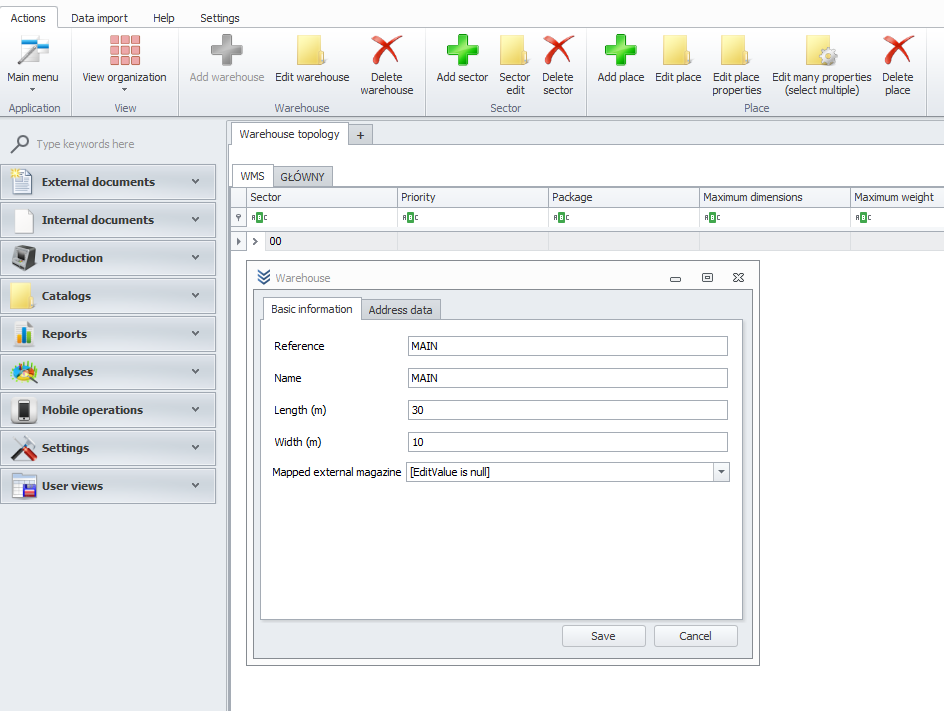Click the Maximum dimensions column header
Screen dimensions: 944x711
point(774,197)
